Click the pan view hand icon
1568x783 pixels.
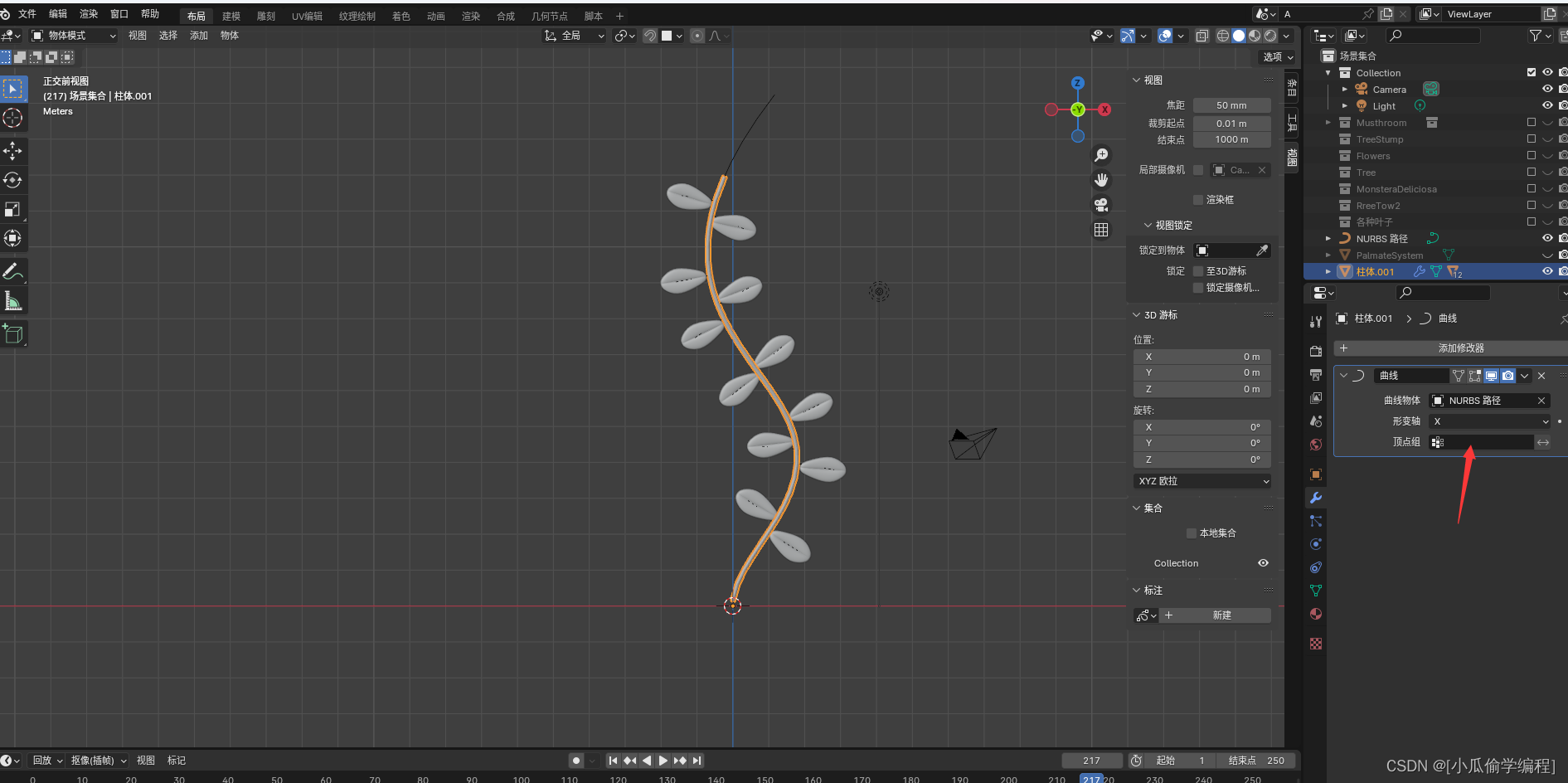coord(1101,180)
